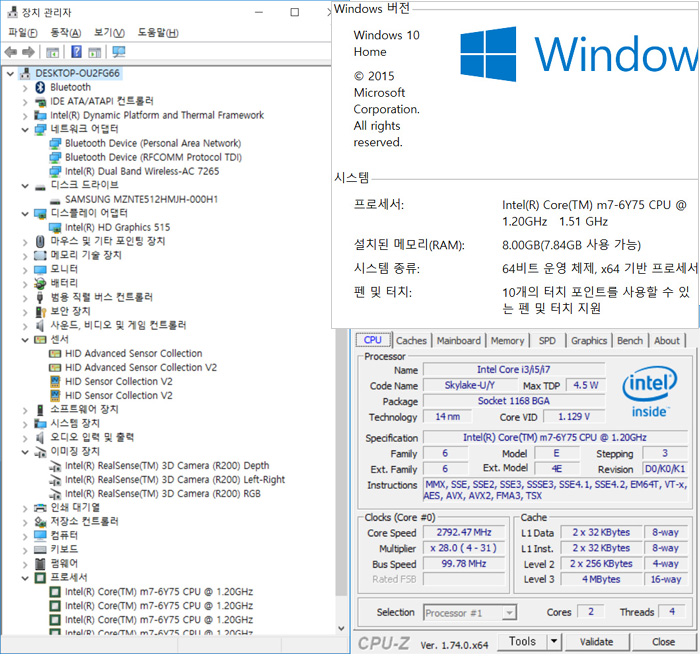Expand the Bluetooth tree node

click(x=25, y=88)
